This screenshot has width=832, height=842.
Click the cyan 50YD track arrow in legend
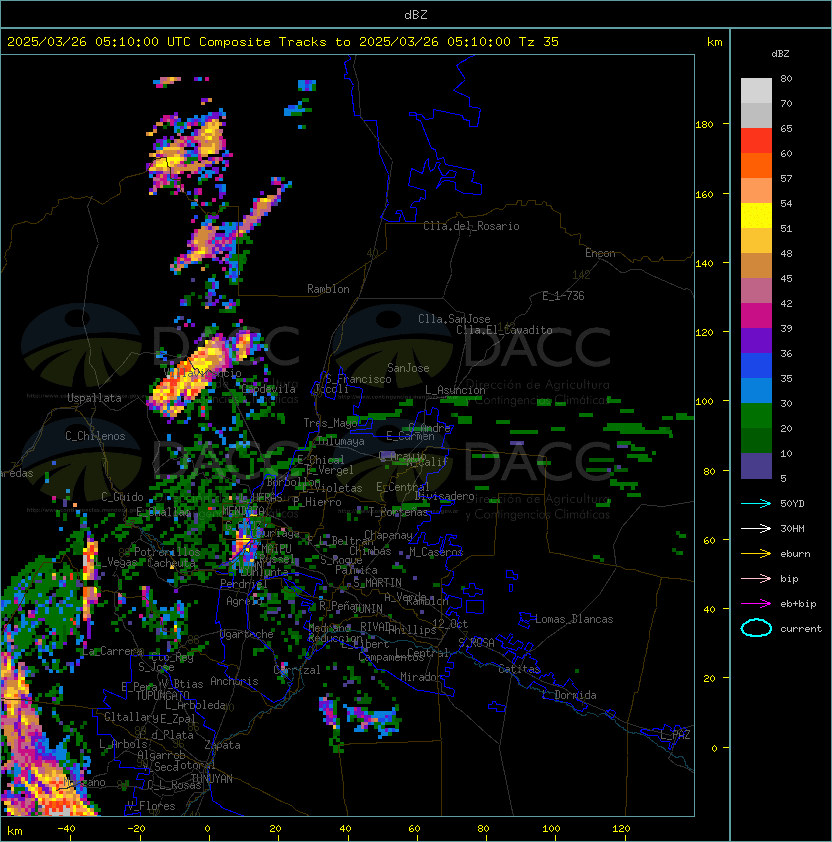(x=756, y=503)
